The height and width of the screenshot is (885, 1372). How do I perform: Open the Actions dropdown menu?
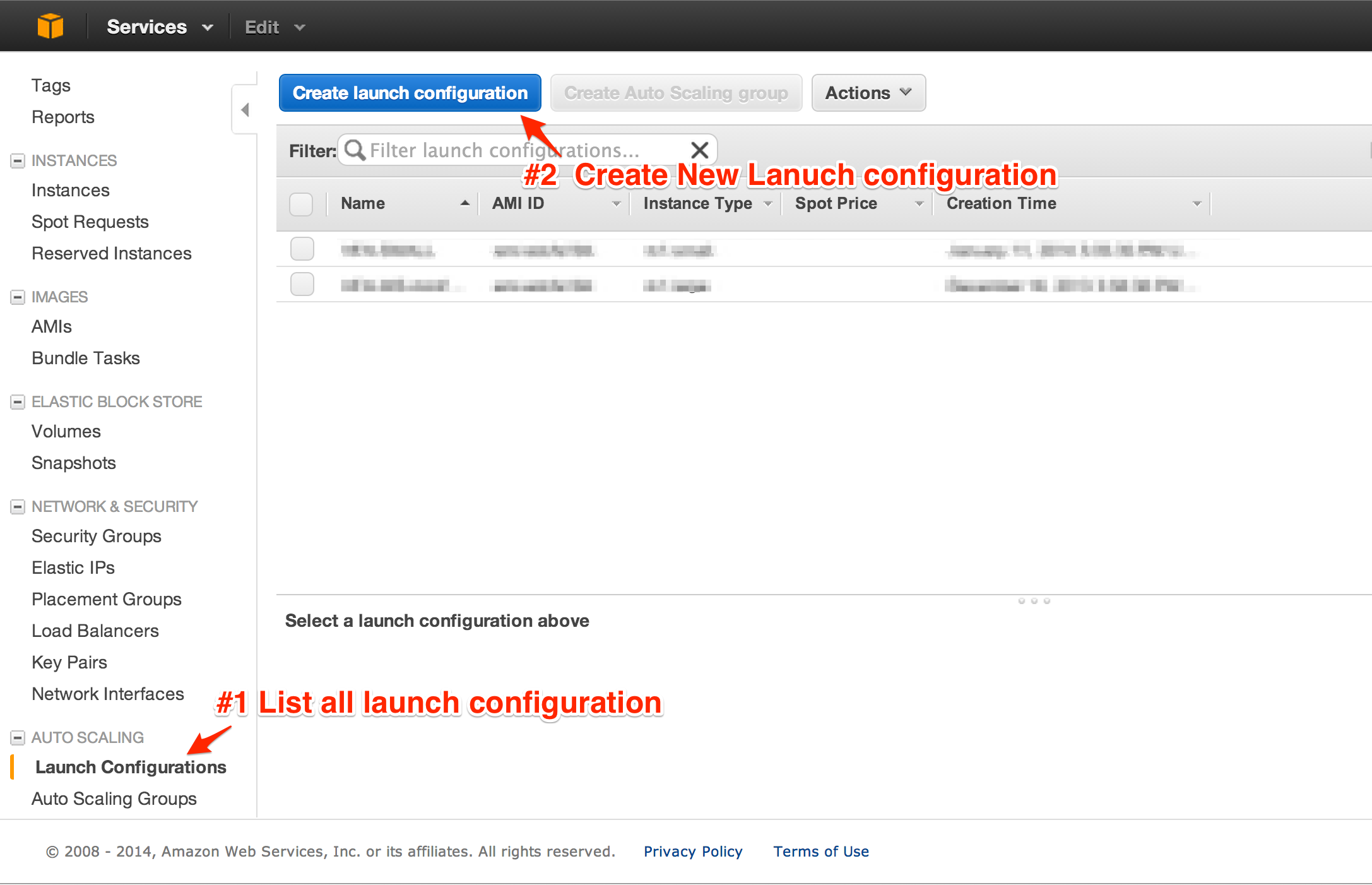pos(868,93)
